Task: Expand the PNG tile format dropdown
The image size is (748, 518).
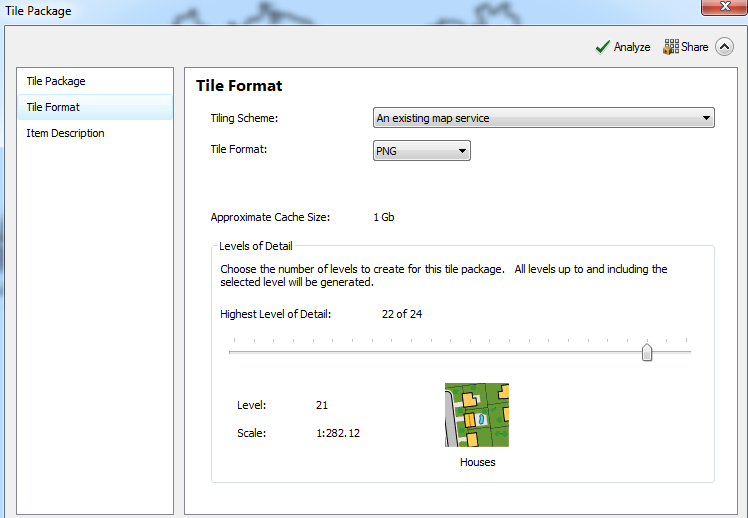Action: coord(421,150)
